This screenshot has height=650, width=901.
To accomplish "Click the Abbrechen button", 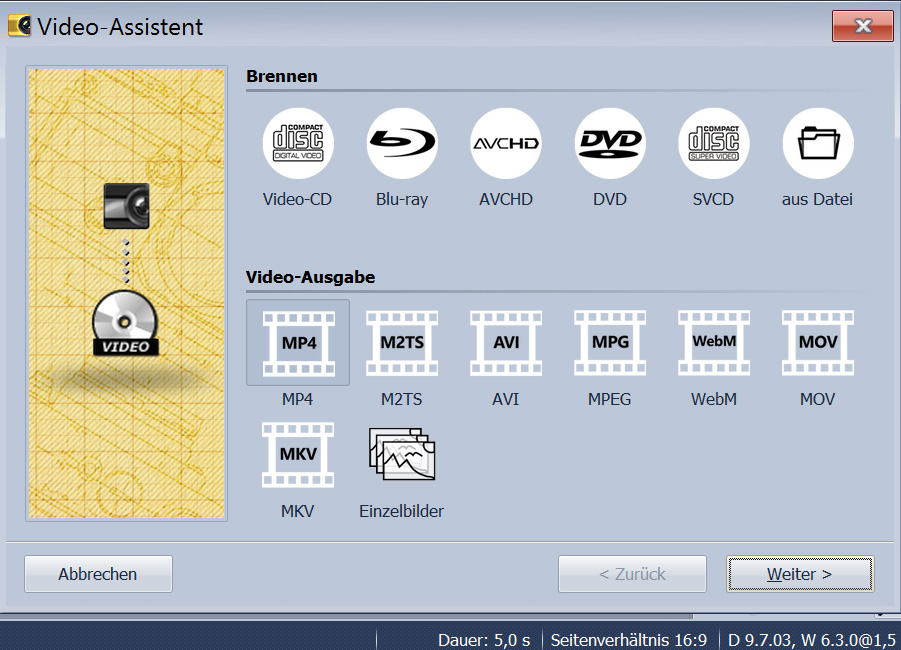I will pos(98,574).
